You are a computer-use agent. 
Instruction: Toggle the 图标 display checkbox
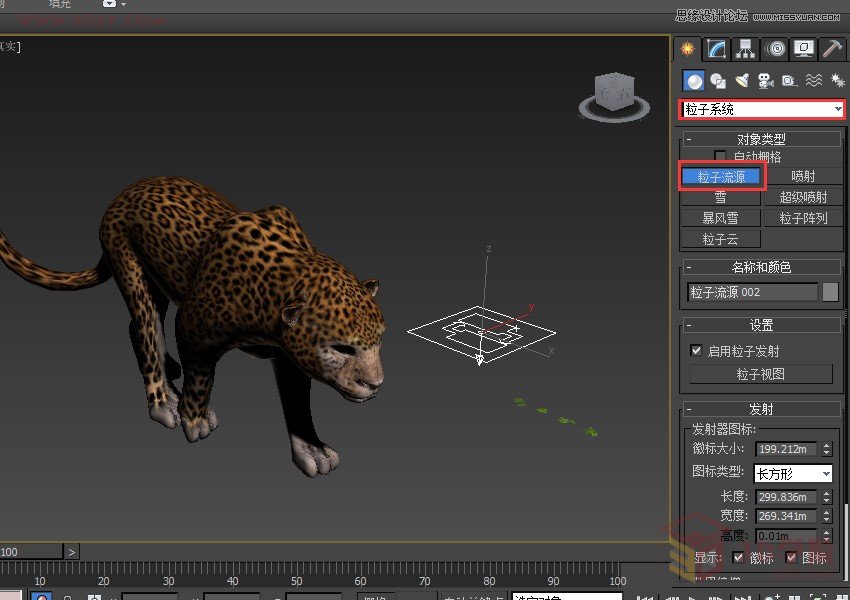[791, 557]
